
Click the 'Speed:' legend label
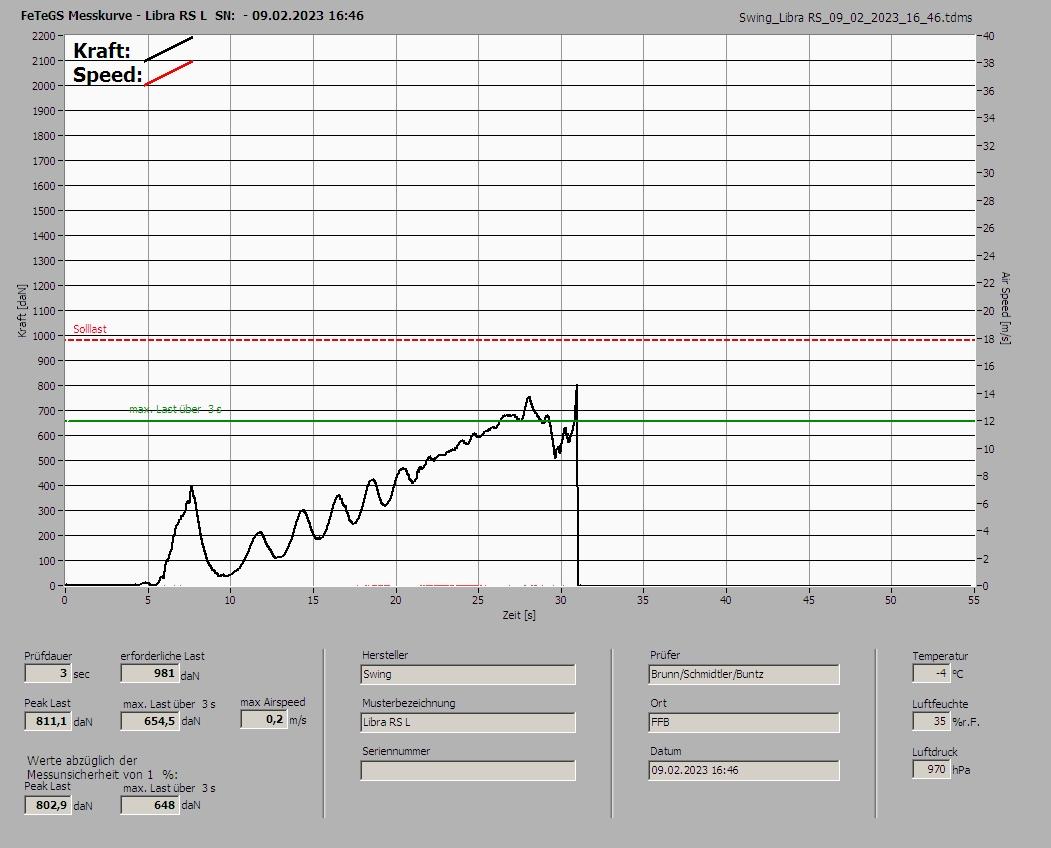pos(108,74)
